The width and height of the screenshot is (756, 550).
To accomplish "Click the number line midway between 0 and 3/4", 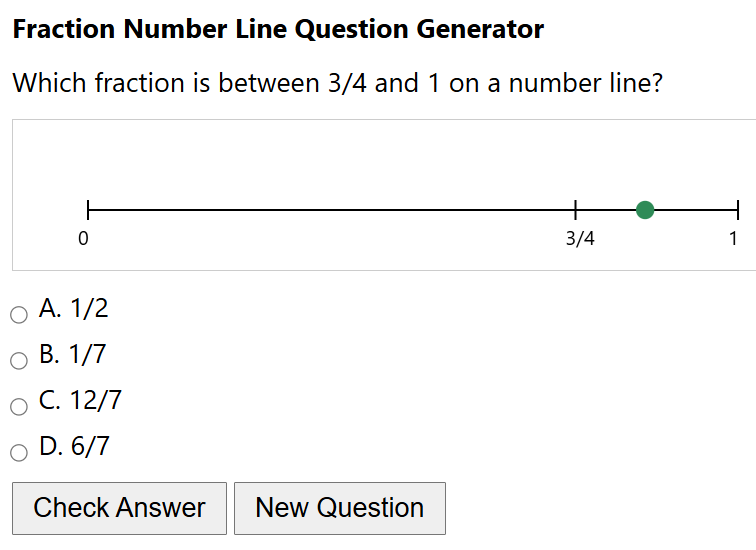I will 332,210.
